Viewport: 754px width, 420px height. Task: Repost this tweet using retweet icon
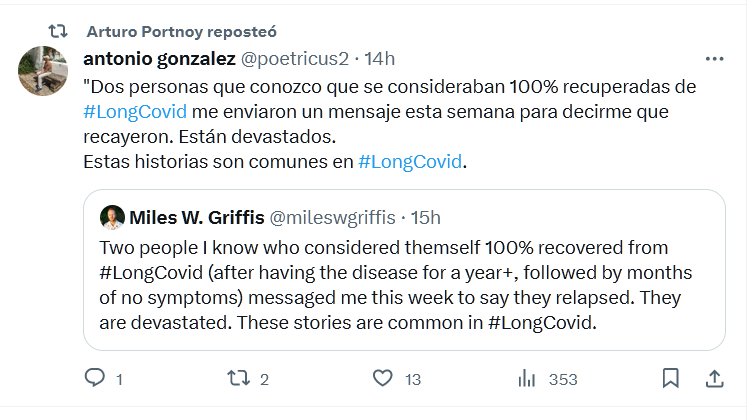pos(239,379)
